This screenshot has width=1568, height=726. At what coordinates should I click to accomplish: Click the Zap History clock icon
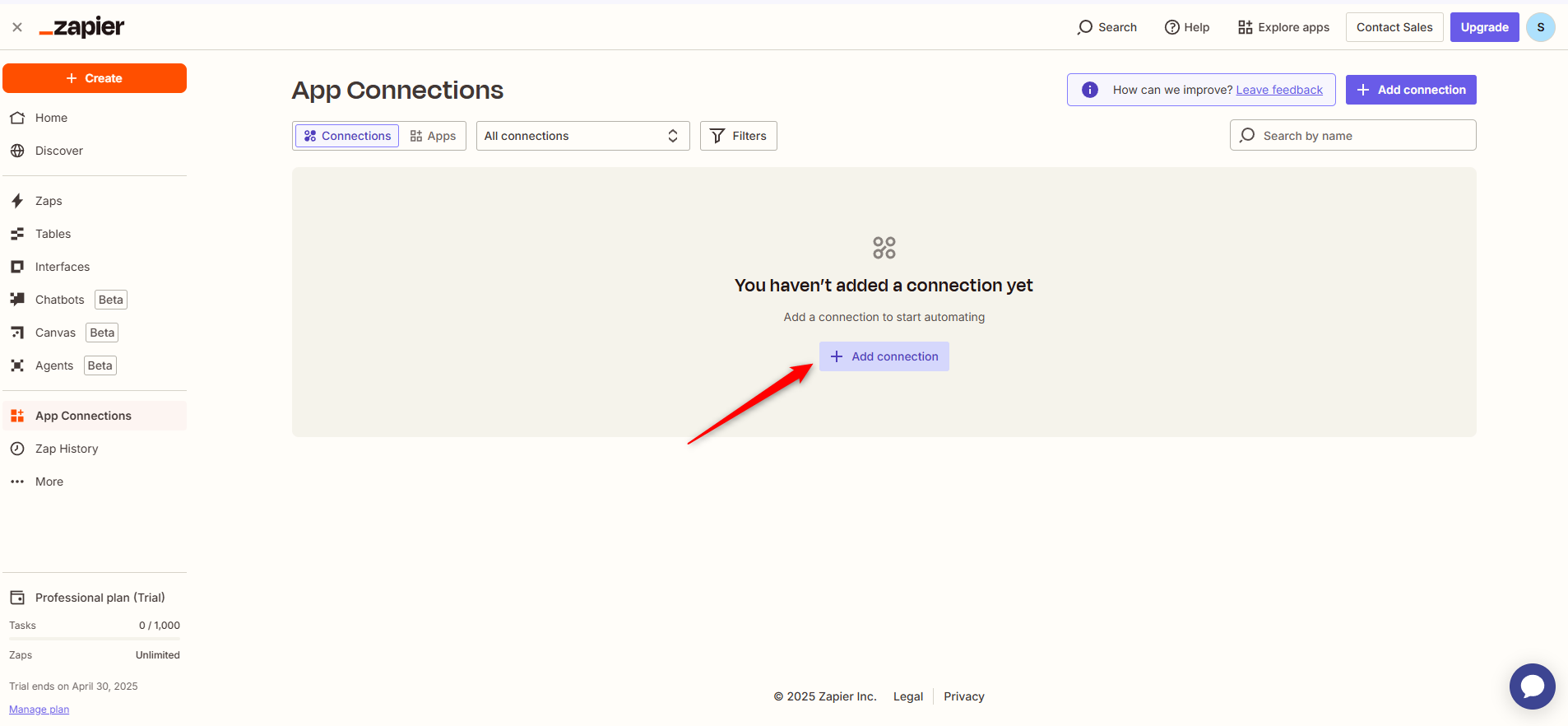coord(17,449)
